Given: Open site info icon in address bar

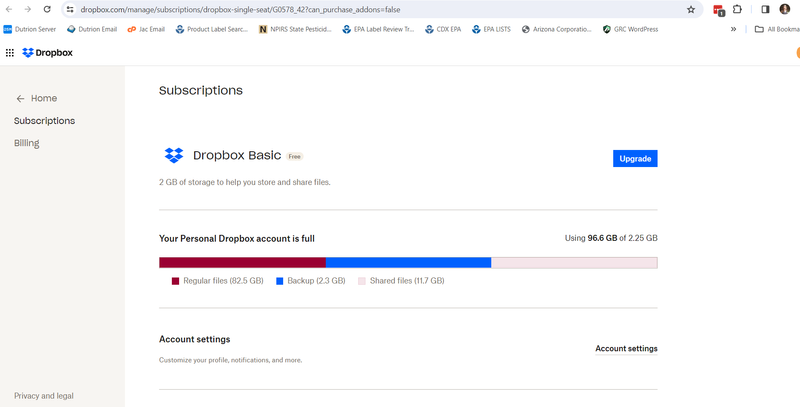Looking at the screenshot, I should pyautogui.click(x=70, y=9).
